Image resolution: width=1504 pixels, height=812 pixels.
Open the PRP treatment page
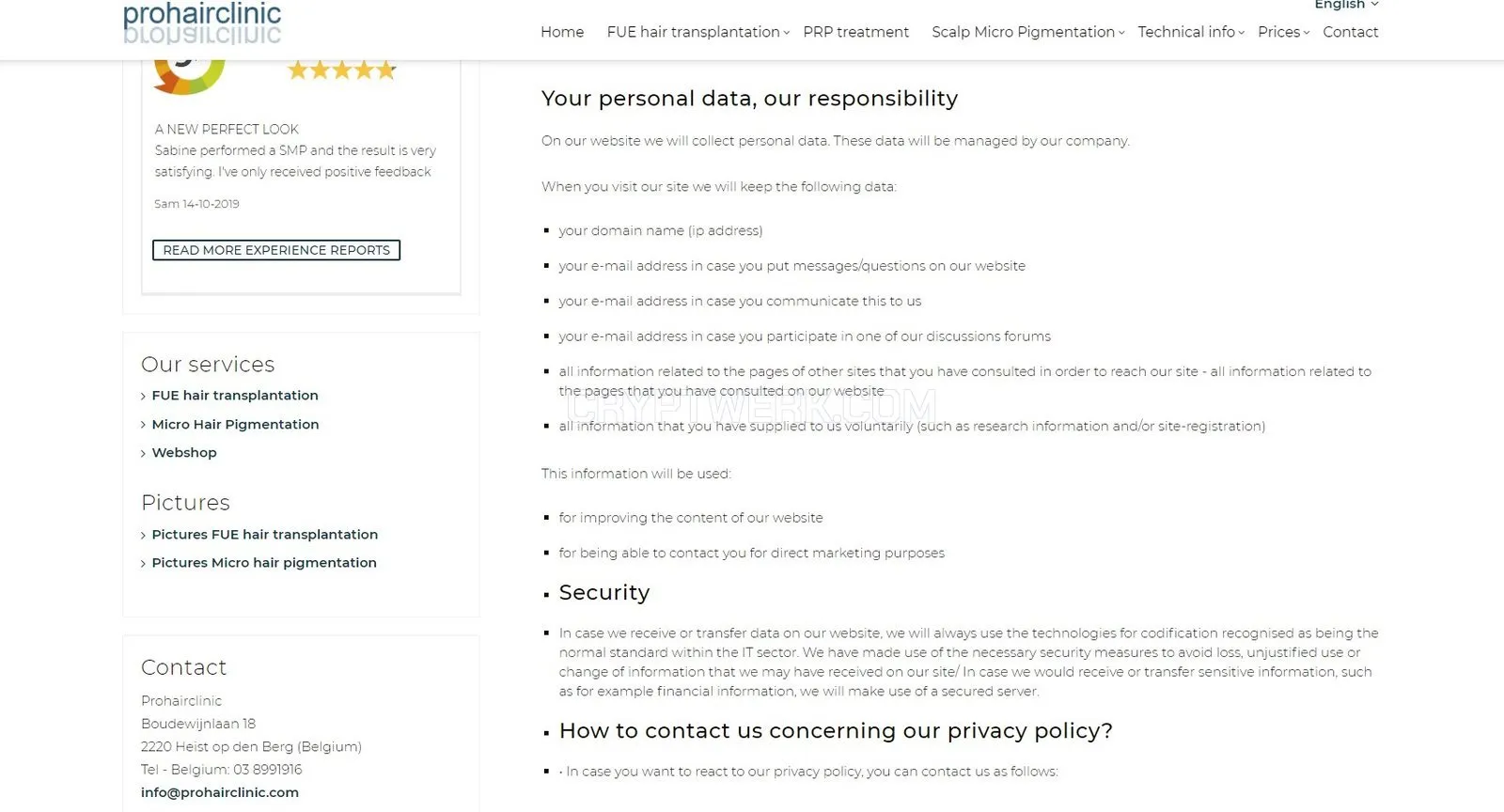tap(855, 32)
